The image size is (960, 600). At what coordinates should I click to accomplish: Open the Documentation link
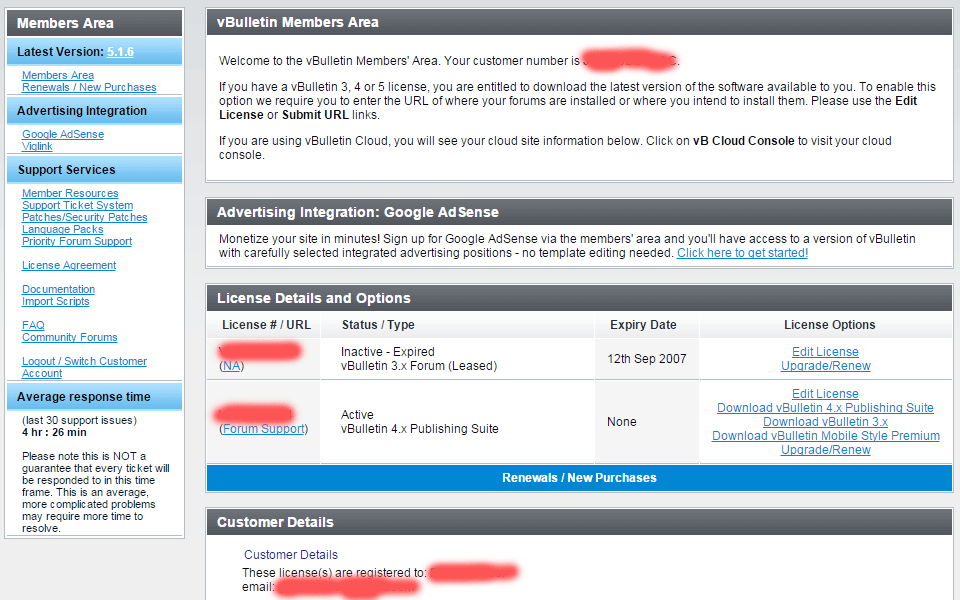[x=59, y=289]
